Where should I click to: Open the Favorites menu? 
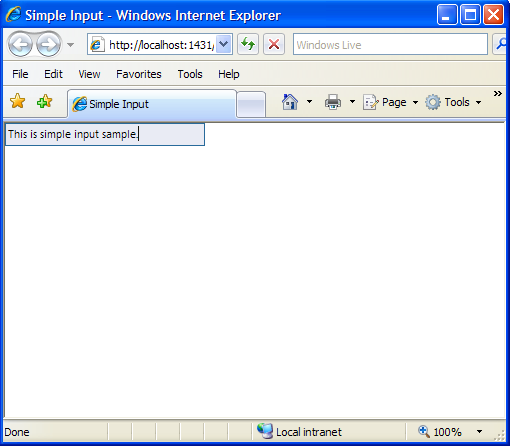point(139,74)
